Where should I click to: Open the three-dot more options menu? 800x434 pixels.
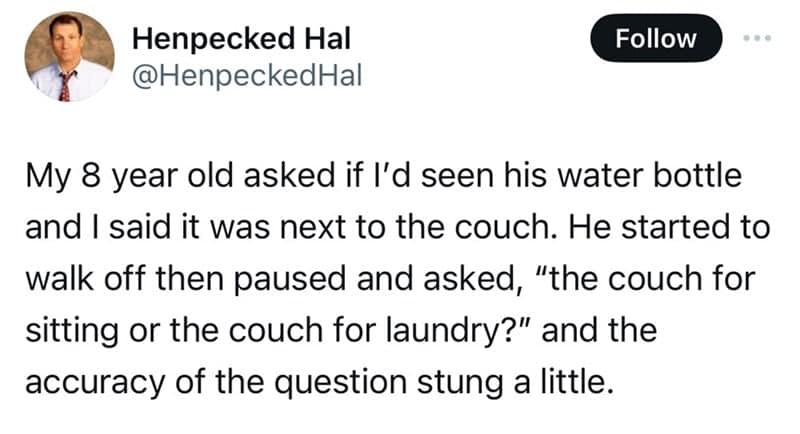[755, 40]
